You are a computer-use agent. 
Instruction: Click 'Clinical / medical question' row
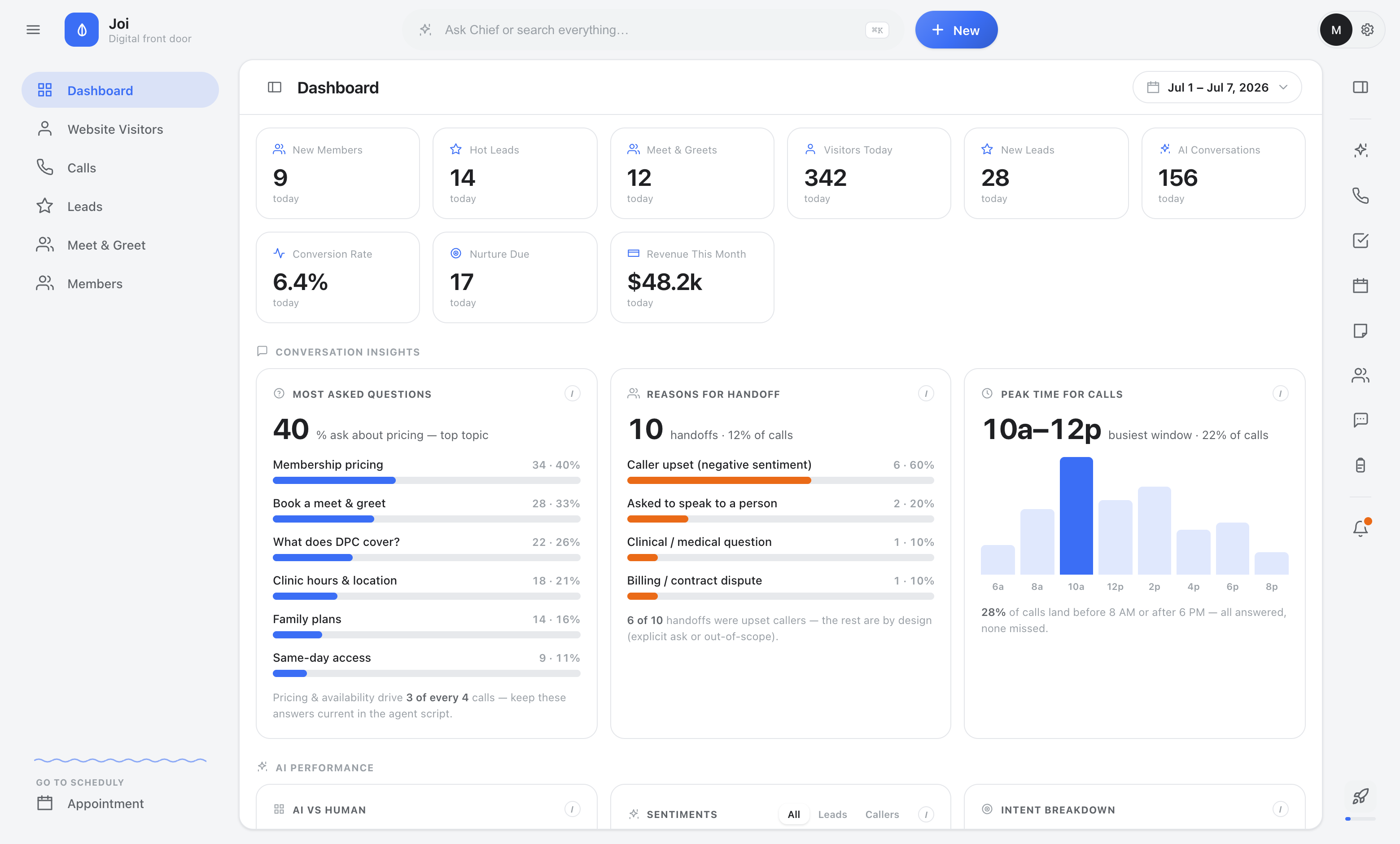[780, 549]
